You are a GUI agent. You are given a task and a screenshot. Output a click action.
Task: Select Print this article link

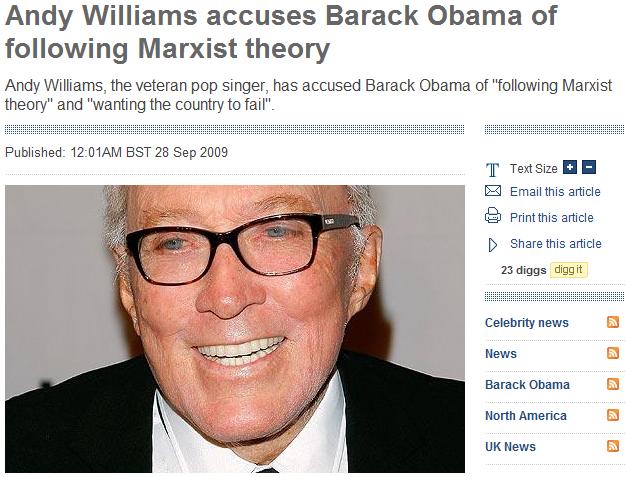click(x=551, y=218)
